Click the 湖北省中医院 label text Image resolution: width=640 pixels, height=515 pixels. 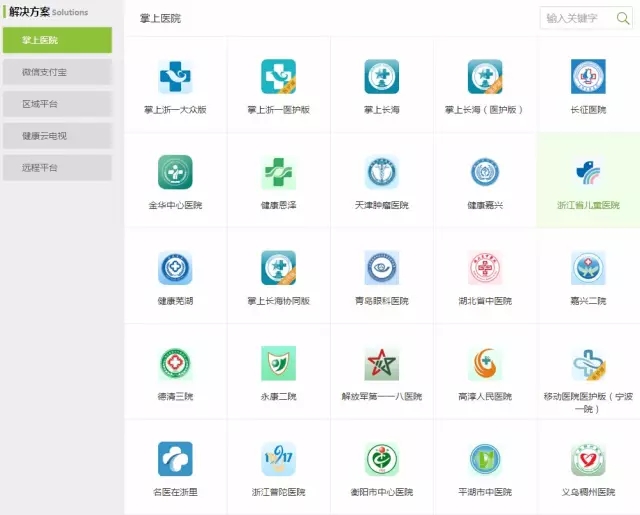click(485, 301)
